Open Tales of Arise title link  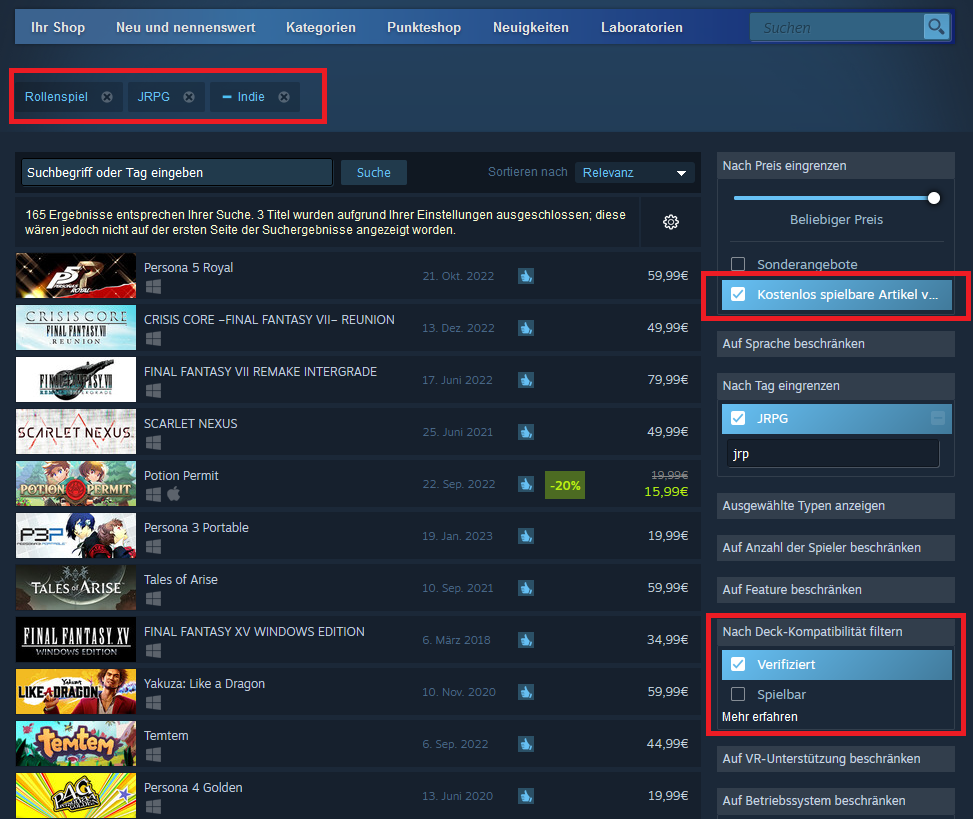tap(181, 580)
